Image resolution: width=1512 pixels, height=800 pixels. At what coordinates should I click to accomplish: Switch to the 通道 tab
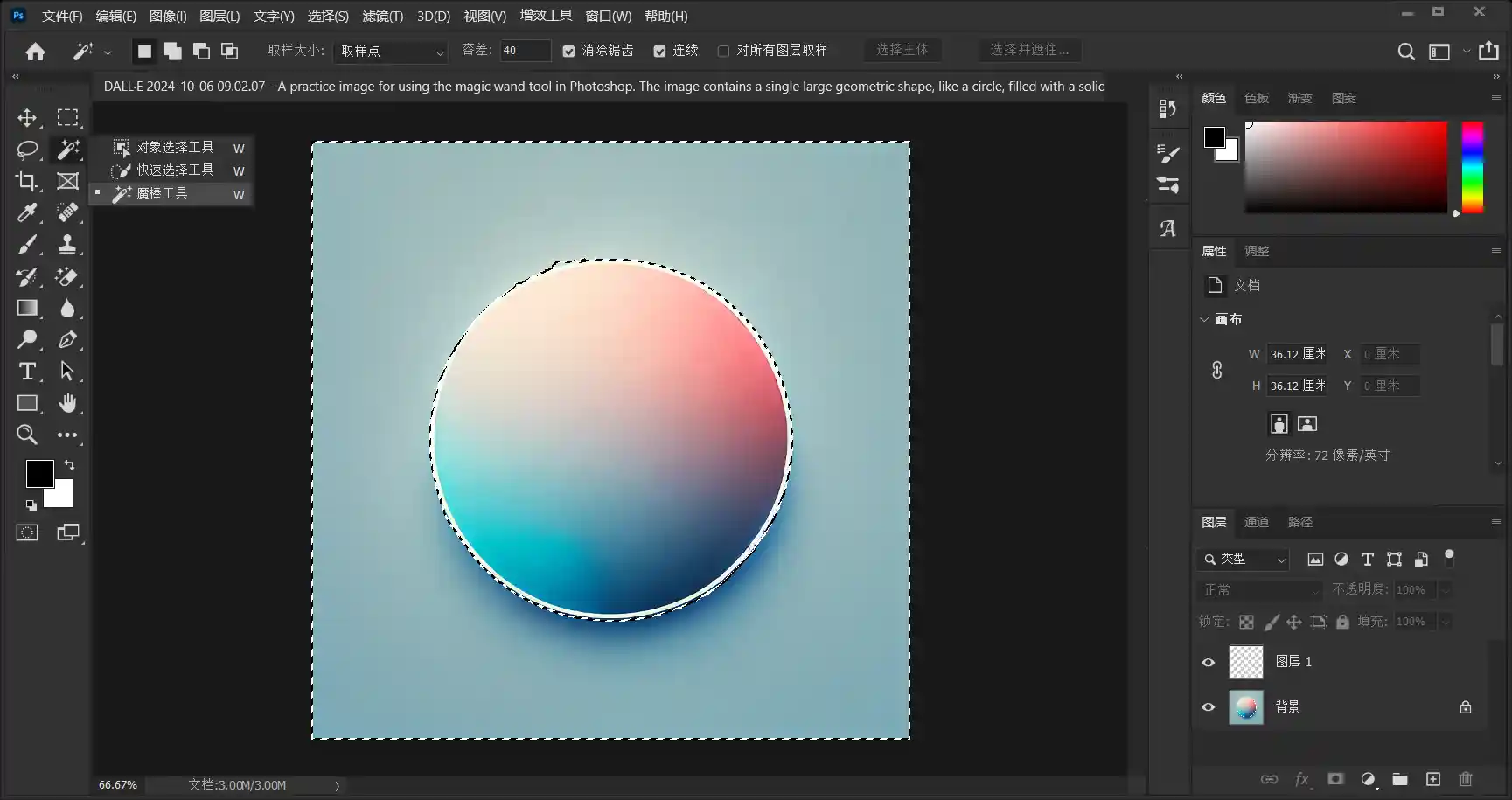click(x=1257, y=523)
